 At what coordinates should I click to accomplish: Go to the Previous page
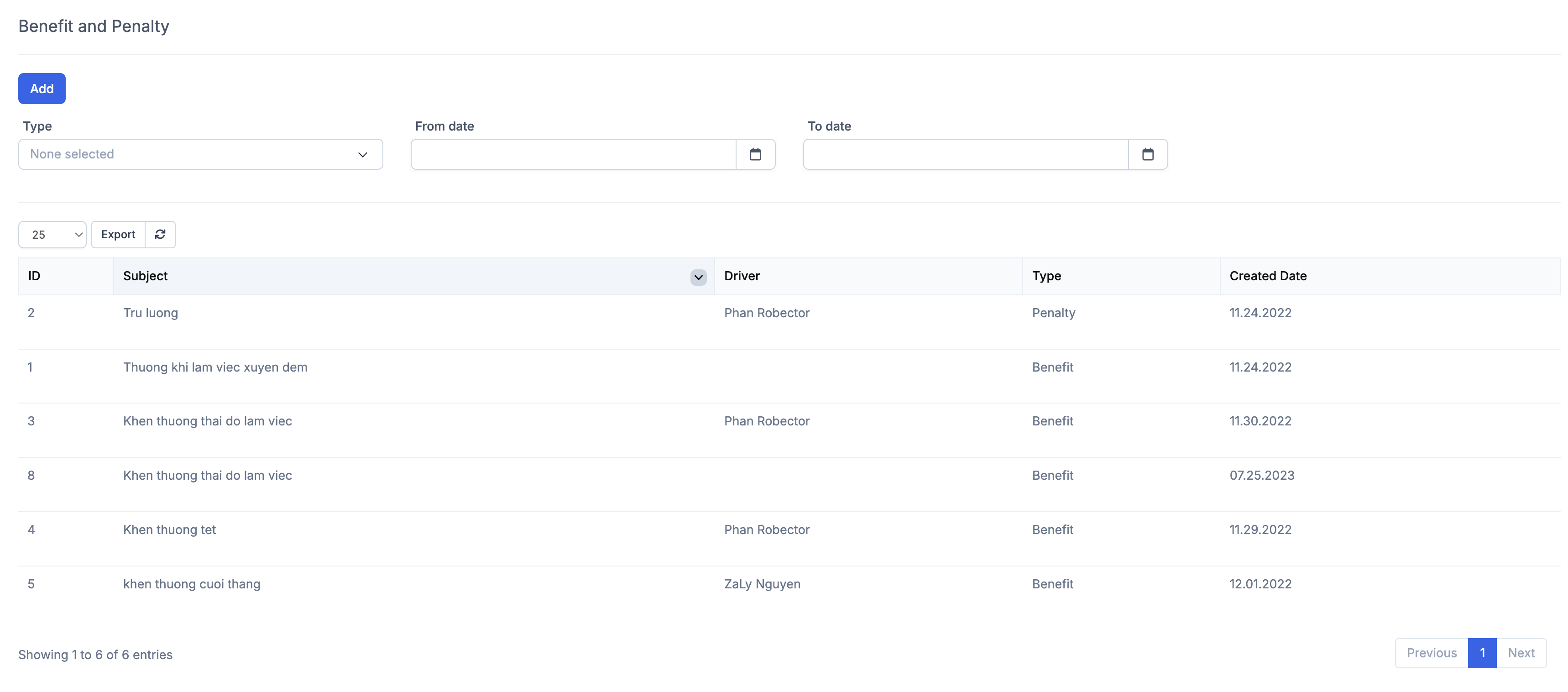(x=1431, y=652)
